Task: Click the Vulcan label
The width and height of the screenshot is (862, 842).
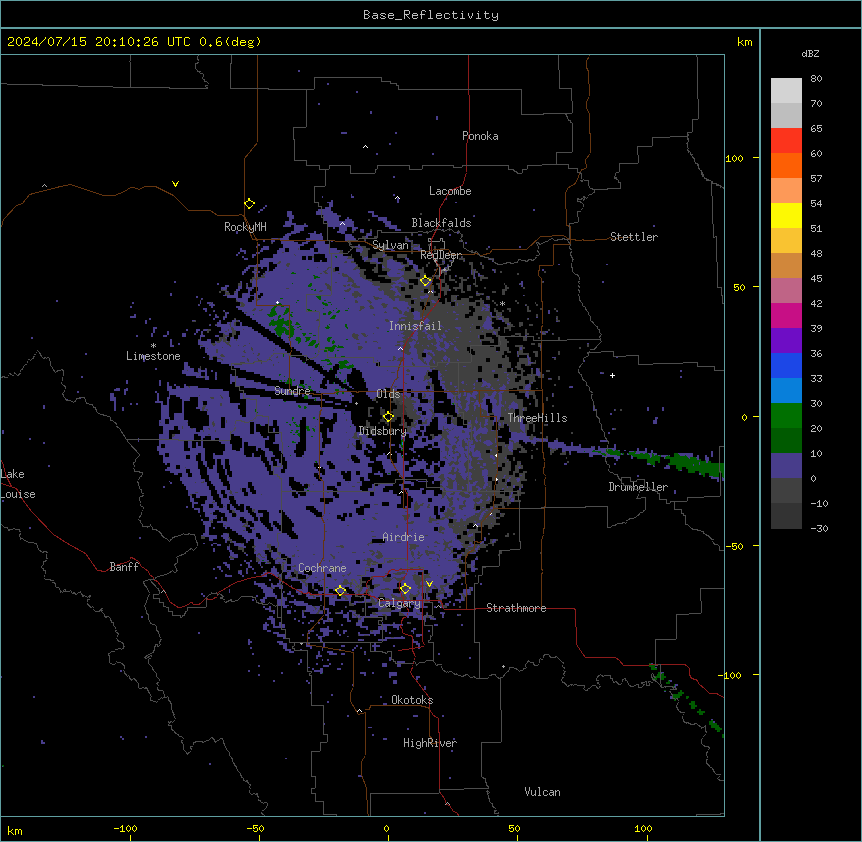Action: (542, 792)
